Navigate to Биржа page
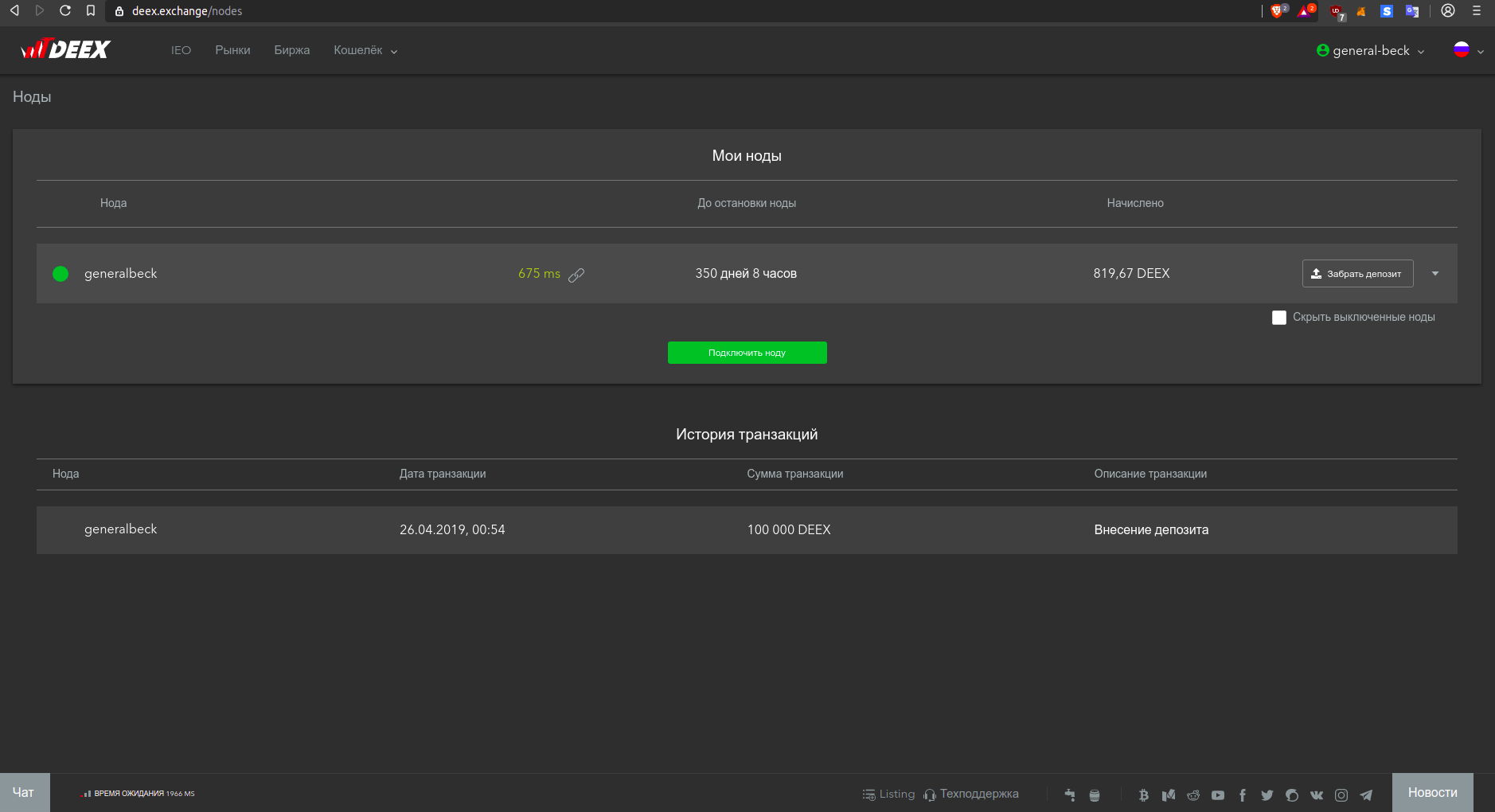 point(292,50)
